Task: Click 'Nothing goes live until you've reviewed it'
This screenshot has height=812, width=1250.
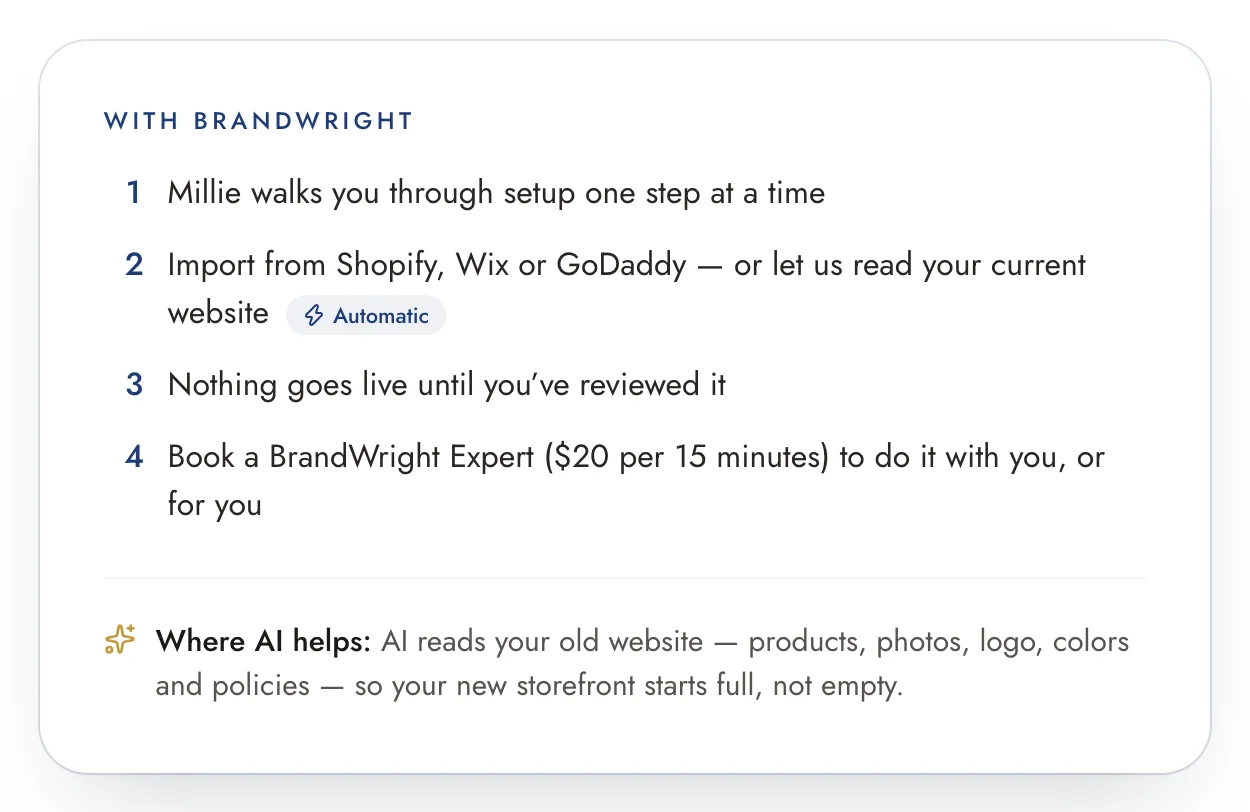Action: tap(447, 385)
